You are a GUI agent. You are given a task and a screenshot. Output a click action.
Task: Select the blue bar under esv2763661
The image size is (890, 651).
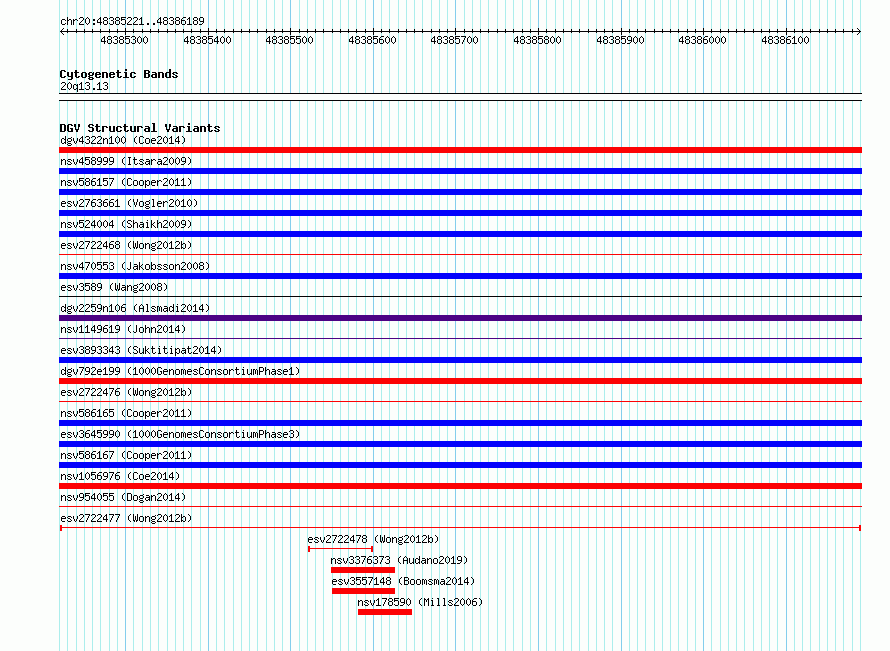[460, 213]
